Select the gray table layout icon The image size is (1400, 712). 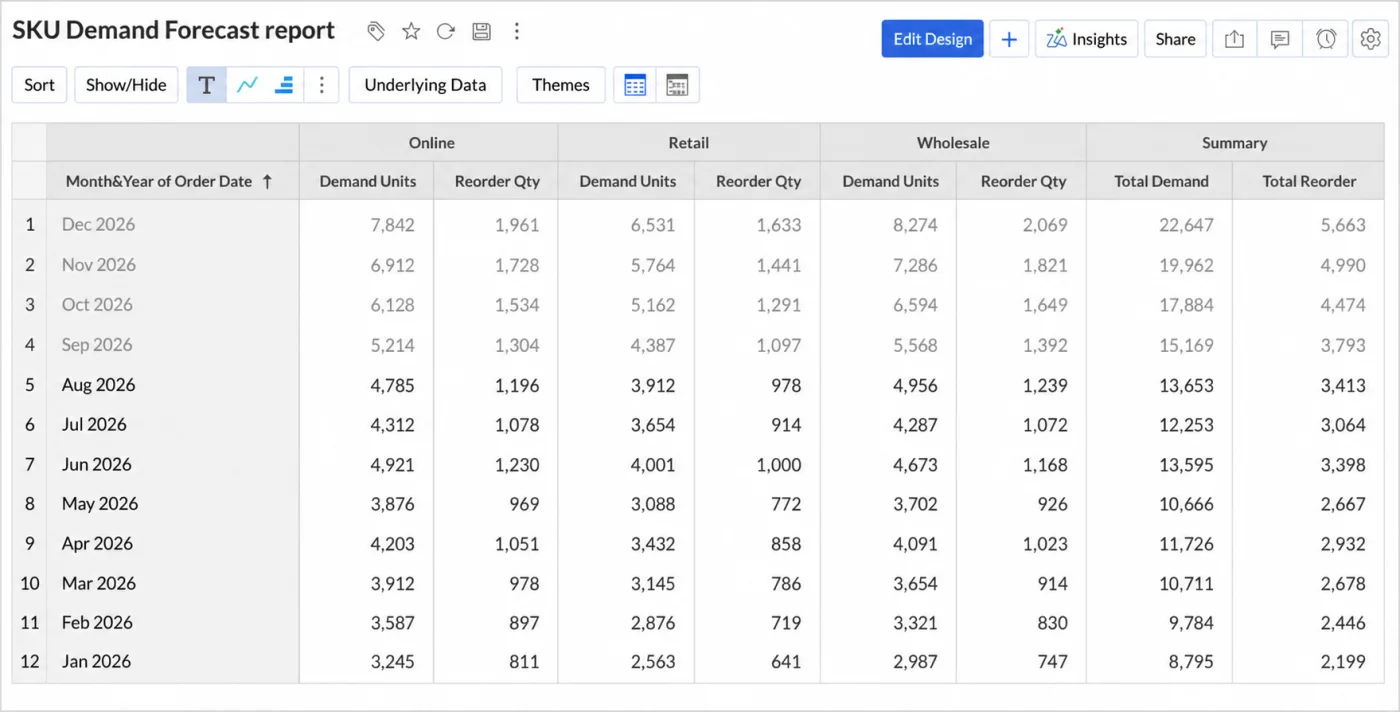(677, 85)
